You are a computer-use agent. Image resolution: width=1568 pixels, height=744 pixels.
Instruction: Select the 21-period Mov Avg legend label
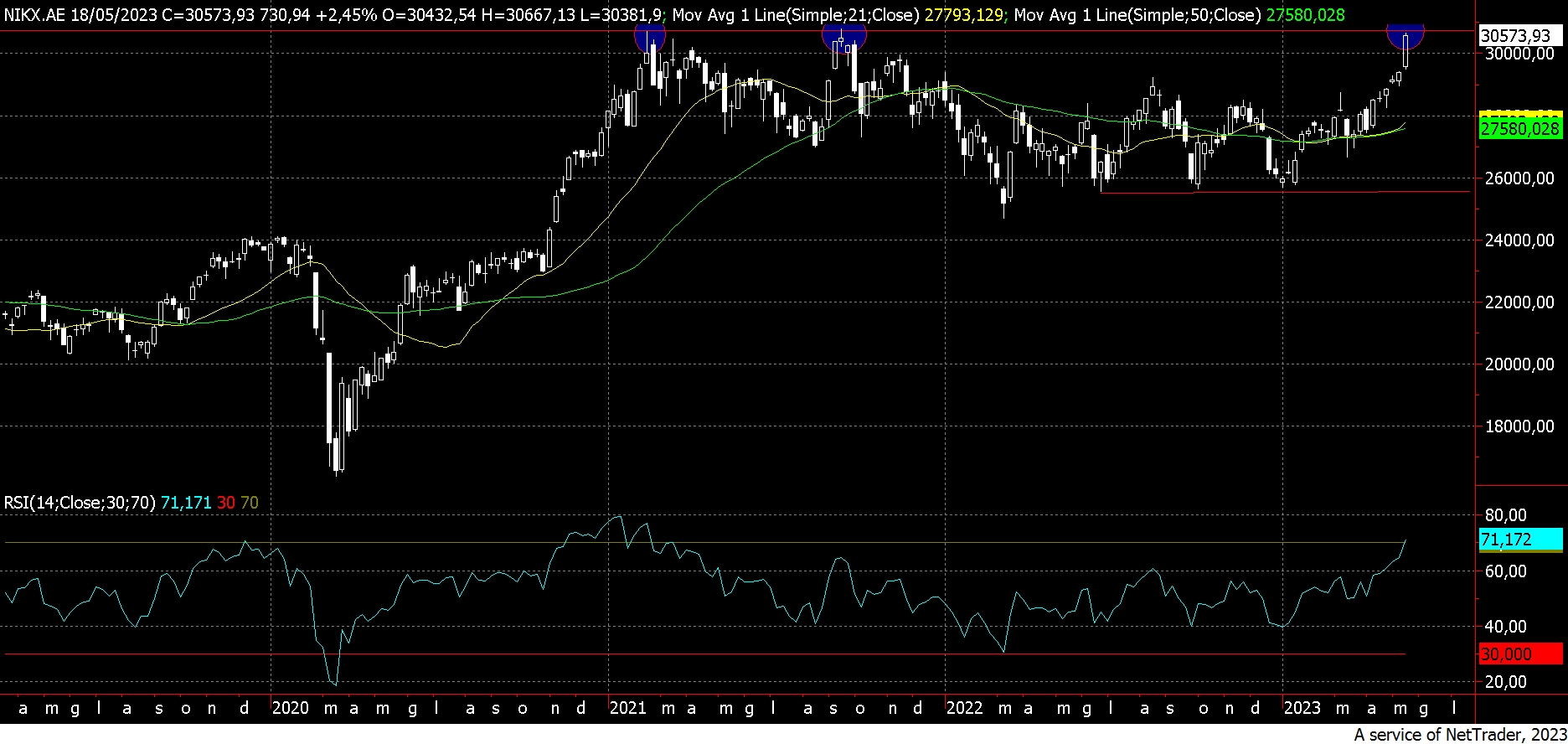click(795, 15)
